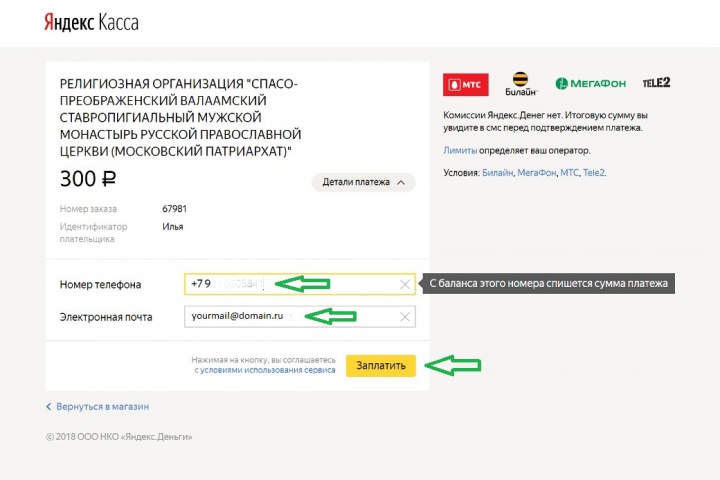720x480 pixels.
Task: Open the Лимиты link
Action: tap(460, 150)
